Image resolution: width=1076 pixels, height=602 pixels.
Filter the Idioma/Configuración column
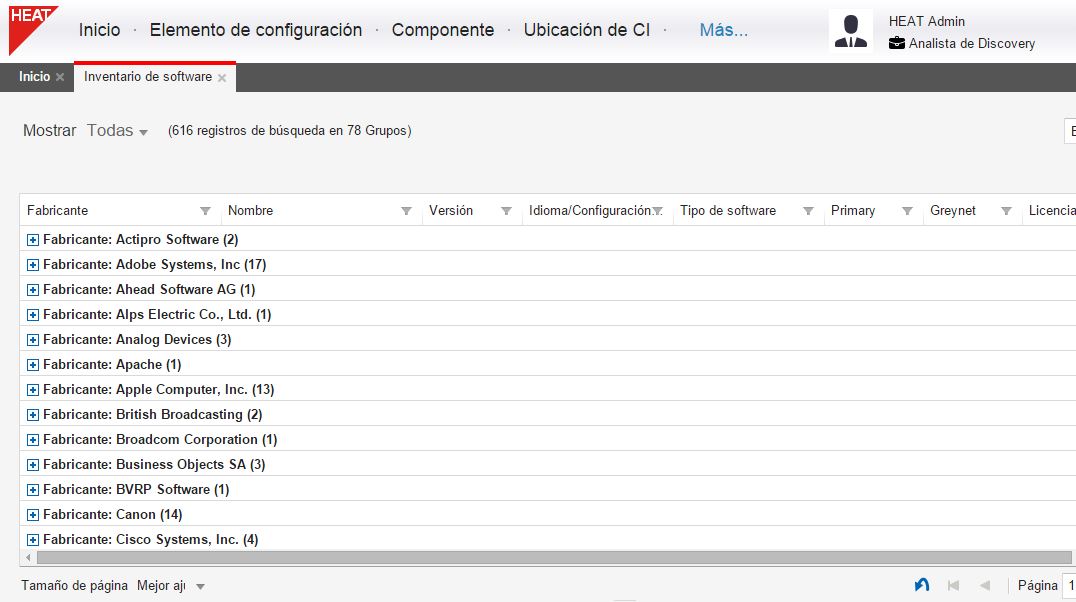(x=657, y=211)
